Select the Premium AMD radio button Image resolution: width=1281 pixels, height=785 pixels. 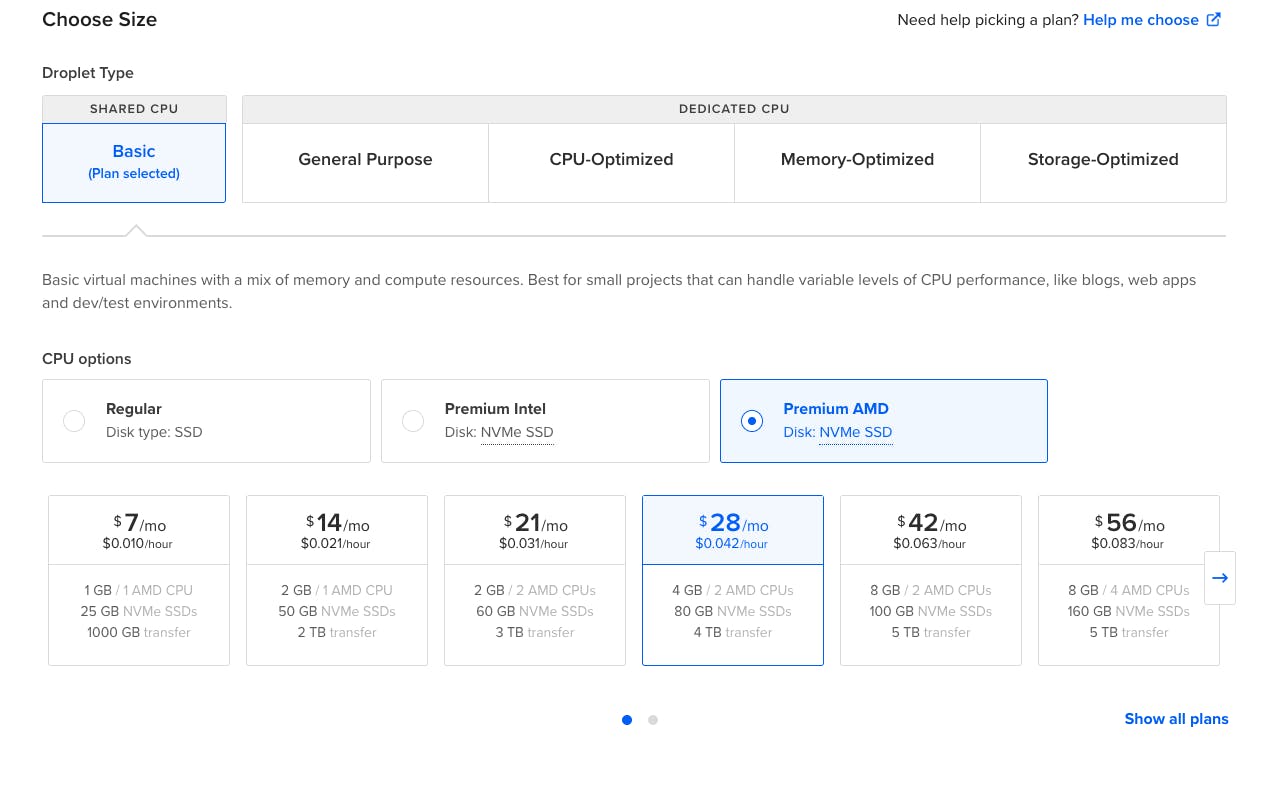pos(751,421)
